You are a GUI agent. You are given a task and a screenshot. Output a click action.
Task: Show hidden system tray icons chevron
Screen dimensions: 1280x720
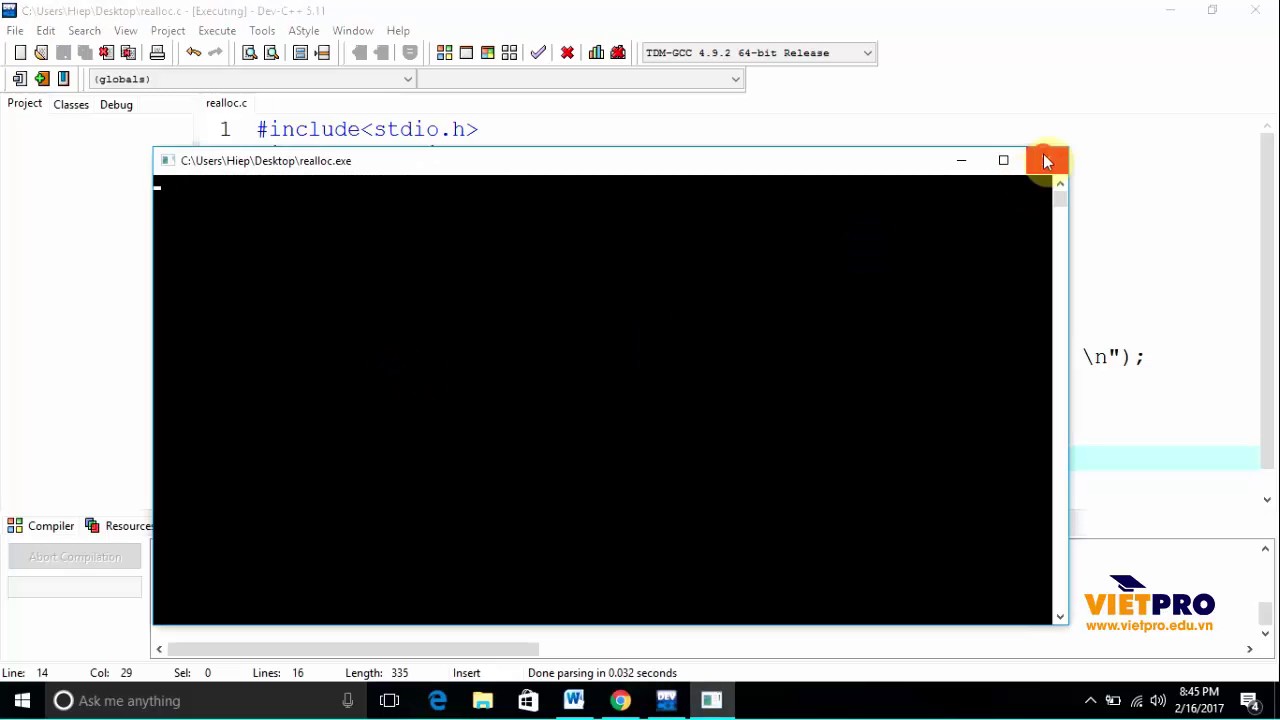pyautogui.click(x=1090, y=700)
